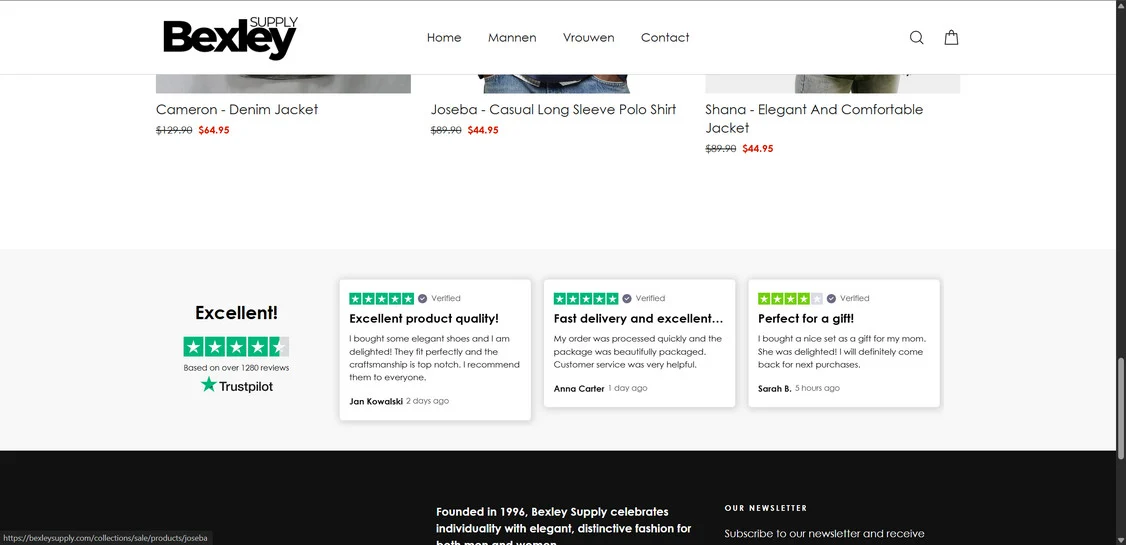The image size is (1126, 545).
Task: Click the "Perfect for a gift!" review title
Action: [806, 319]
